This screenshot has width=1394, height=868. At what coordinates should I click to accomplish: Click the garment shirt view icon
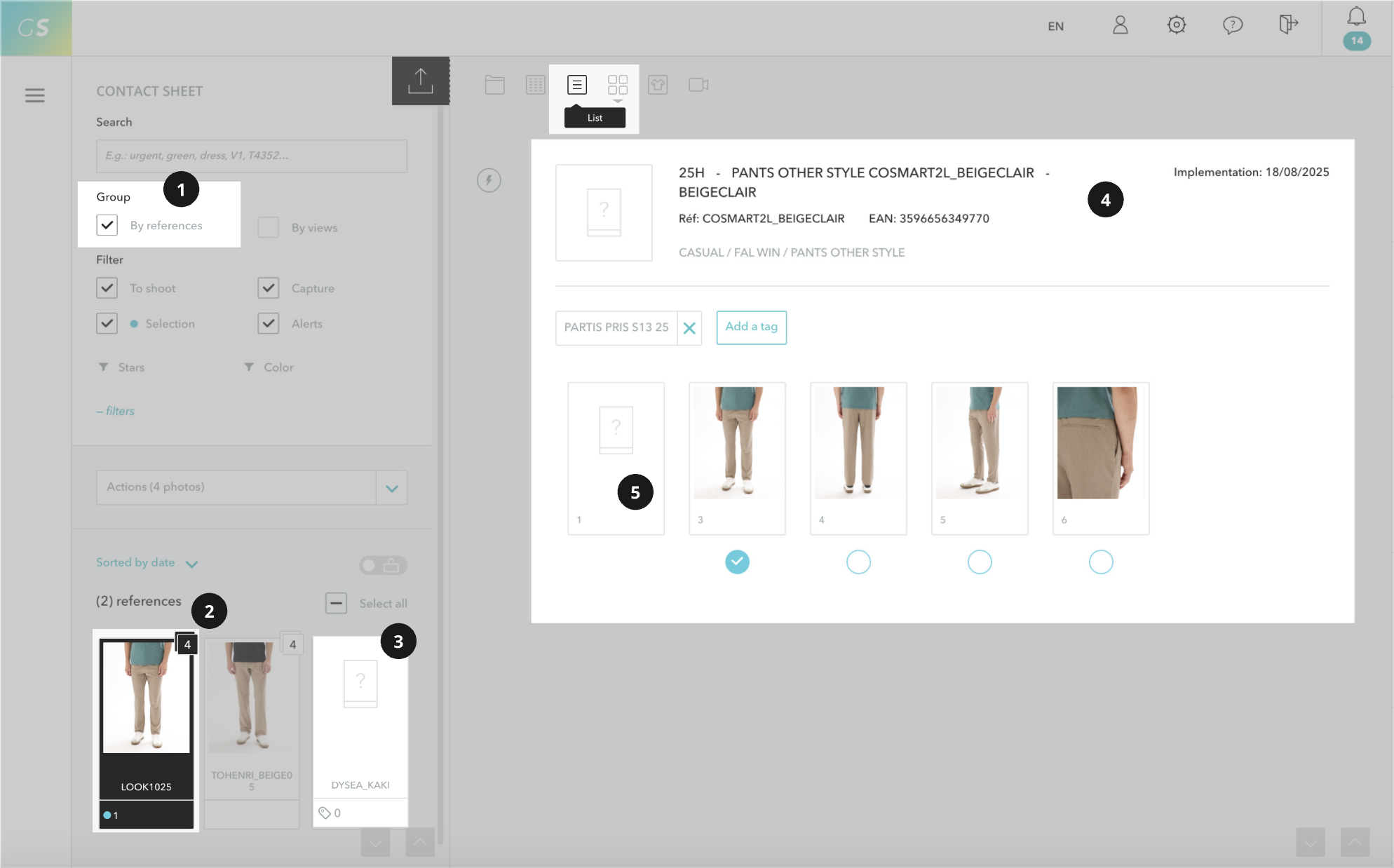pos(658,85)
